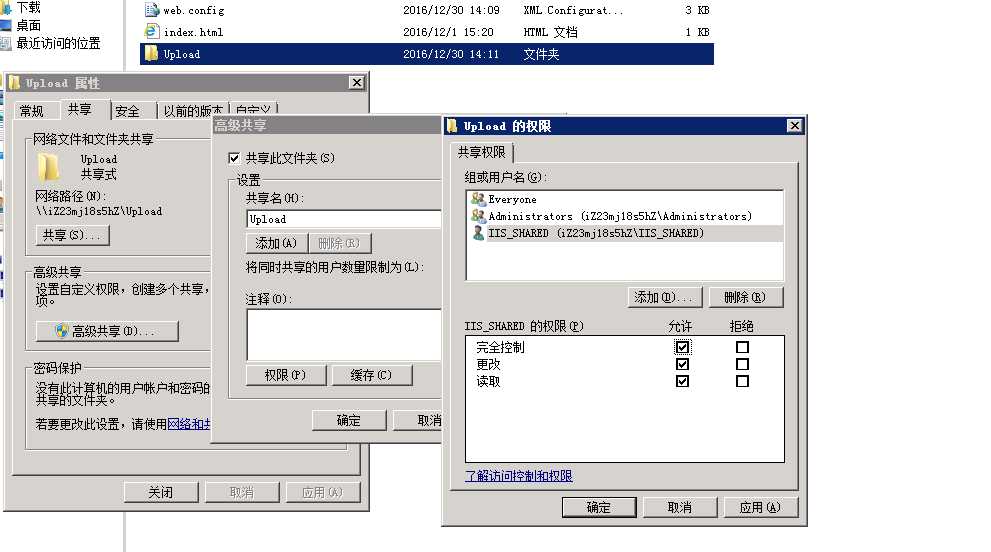Click the 桌面 desktop icon in navigation pane

tap(6, 25)
